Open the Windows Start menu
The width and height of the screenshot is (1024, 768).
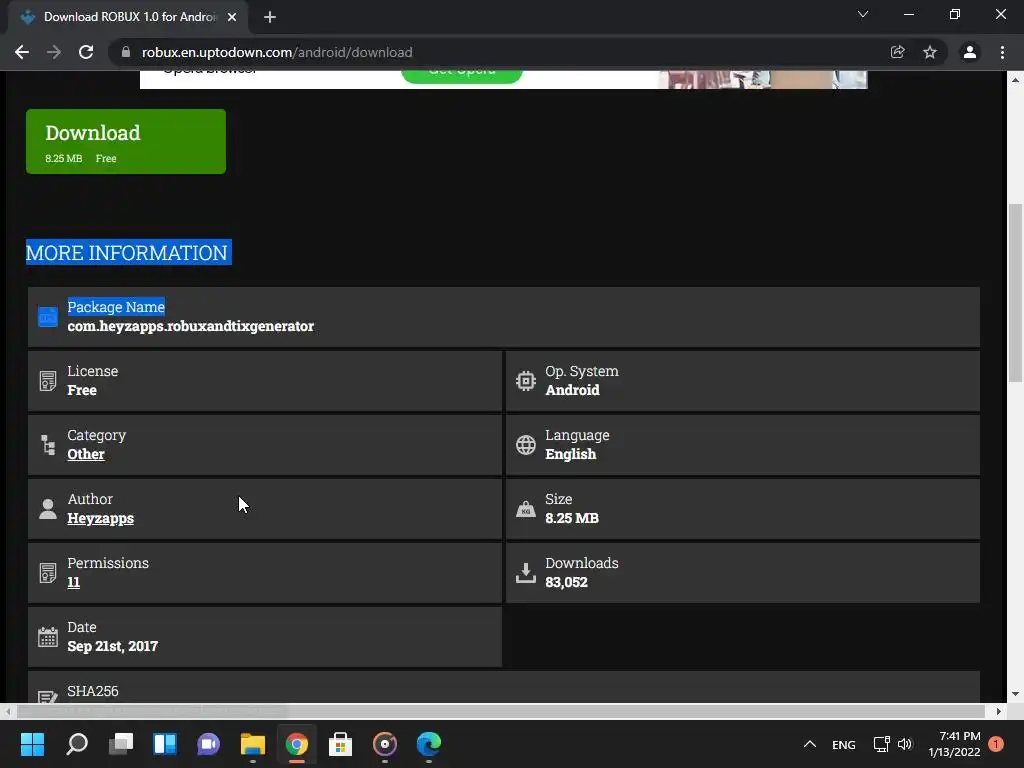[32, 744]
